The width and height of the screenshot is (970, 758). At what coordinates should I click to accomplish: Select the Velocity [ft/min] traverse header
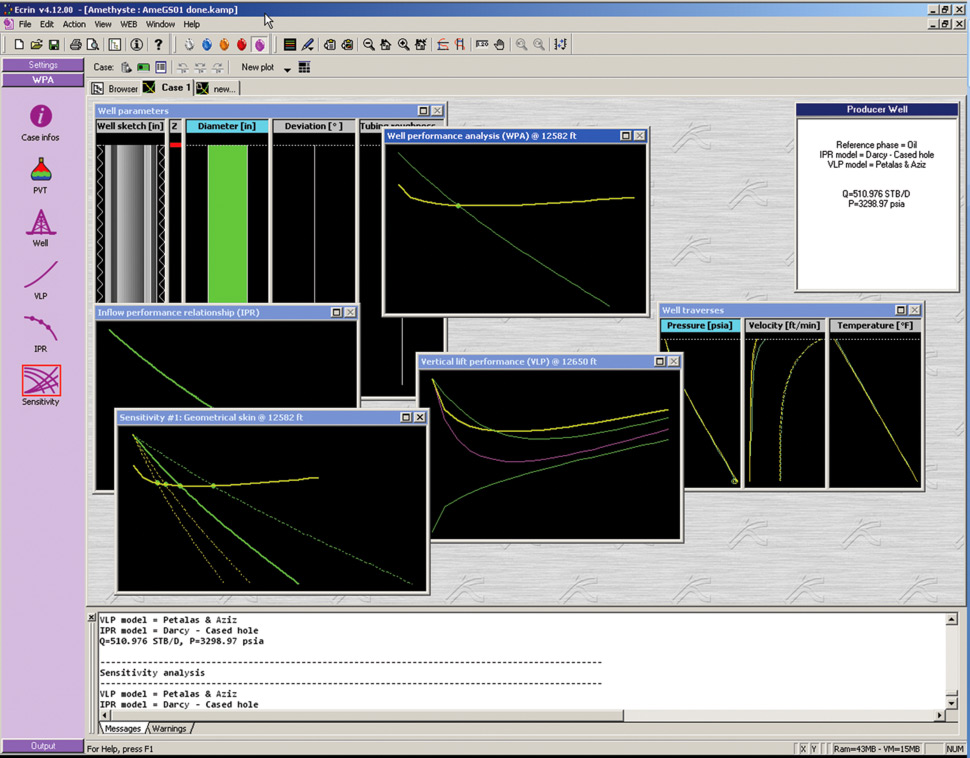pyautogui.click(x=784, y=326)
